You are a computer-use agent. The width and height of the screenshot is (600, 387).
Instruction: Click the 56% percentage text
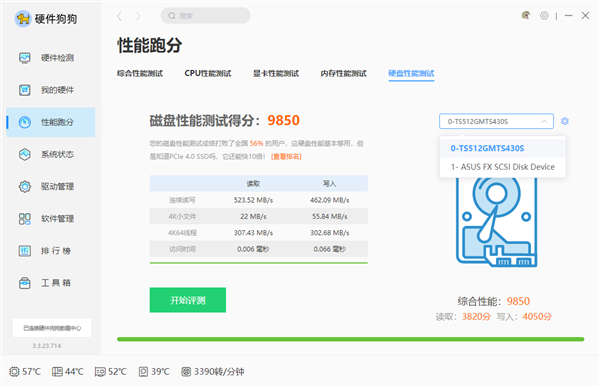[256, 144]
